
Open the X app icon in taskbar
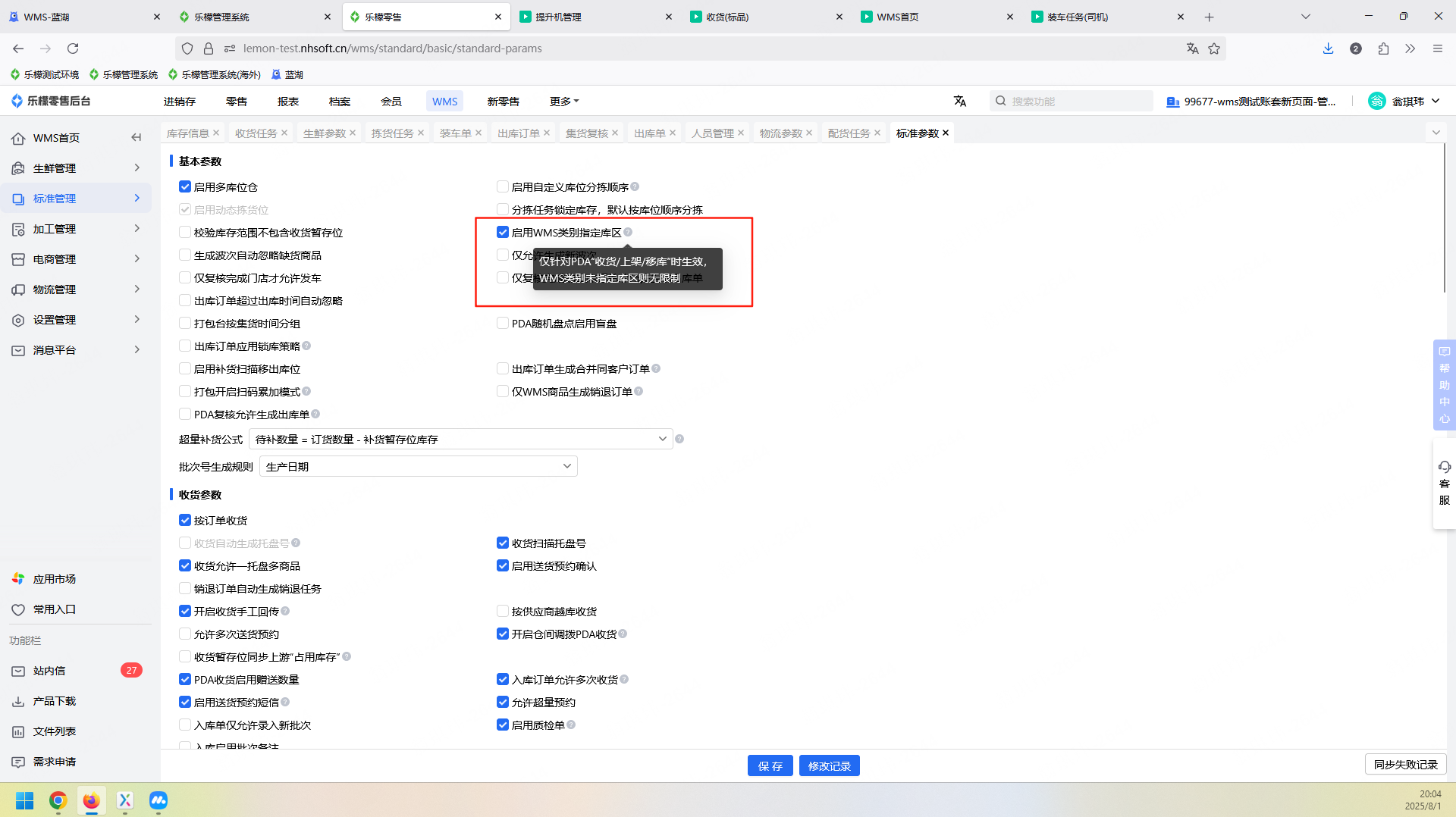(125, 800)
